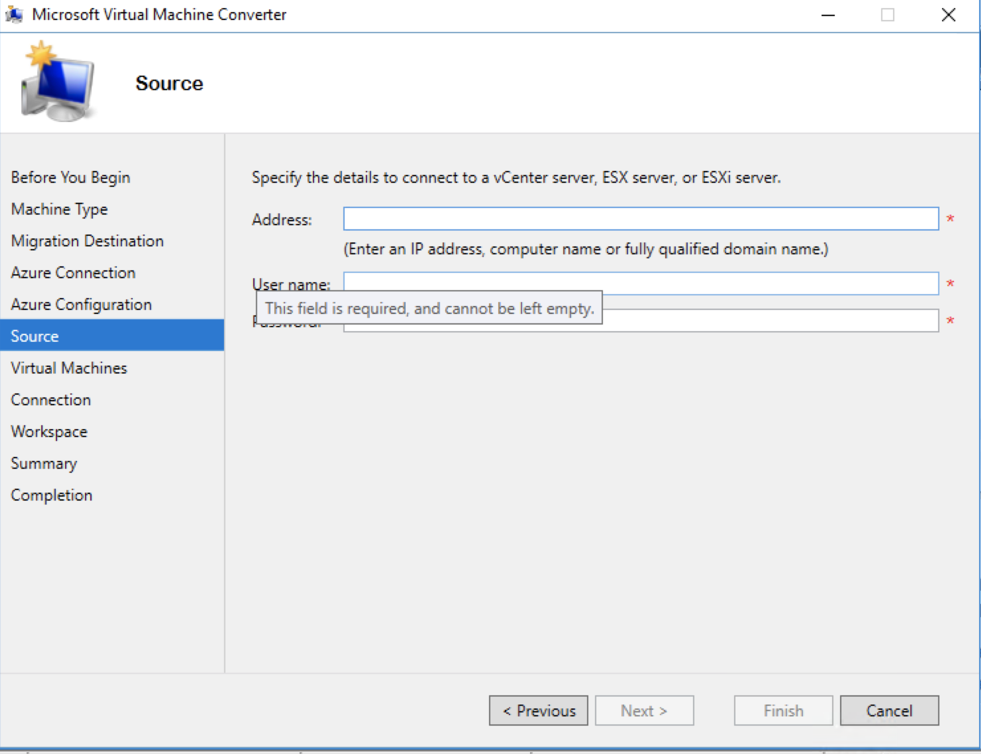Open the Machine Type step
The width and height of the screenshot is (981, 754).
point(59,209)
